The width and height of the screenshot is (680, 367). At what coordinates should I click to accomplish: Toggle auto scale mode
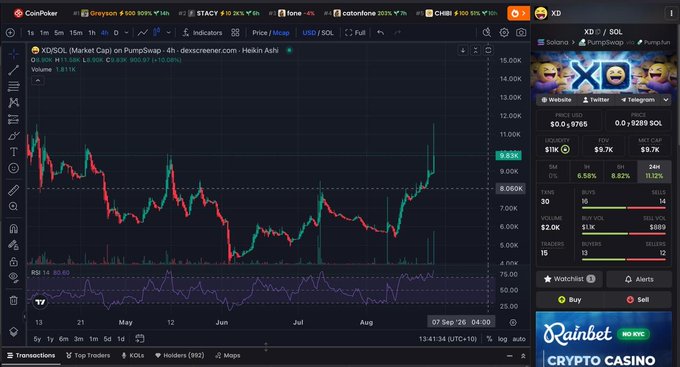519,339
